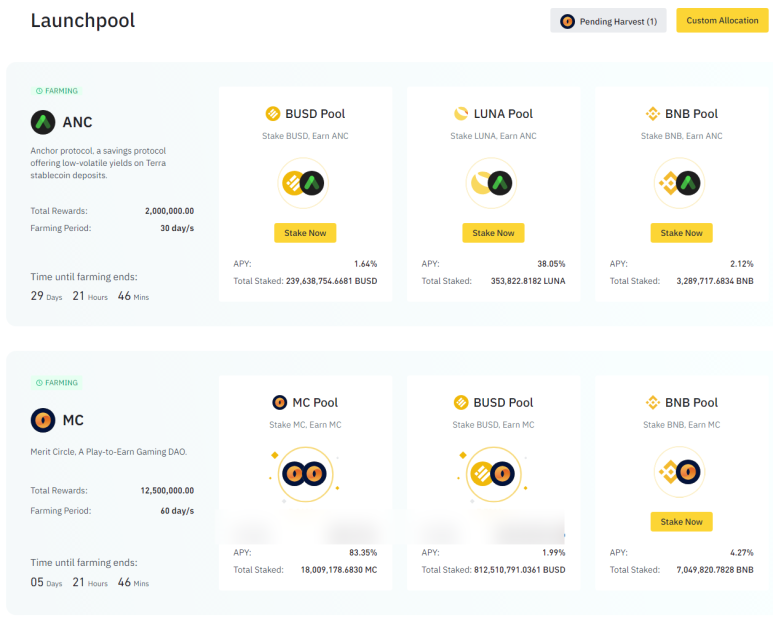The image size is (773, 620).
Task: Click the 4.27% APY value
Action: [742, 553]
